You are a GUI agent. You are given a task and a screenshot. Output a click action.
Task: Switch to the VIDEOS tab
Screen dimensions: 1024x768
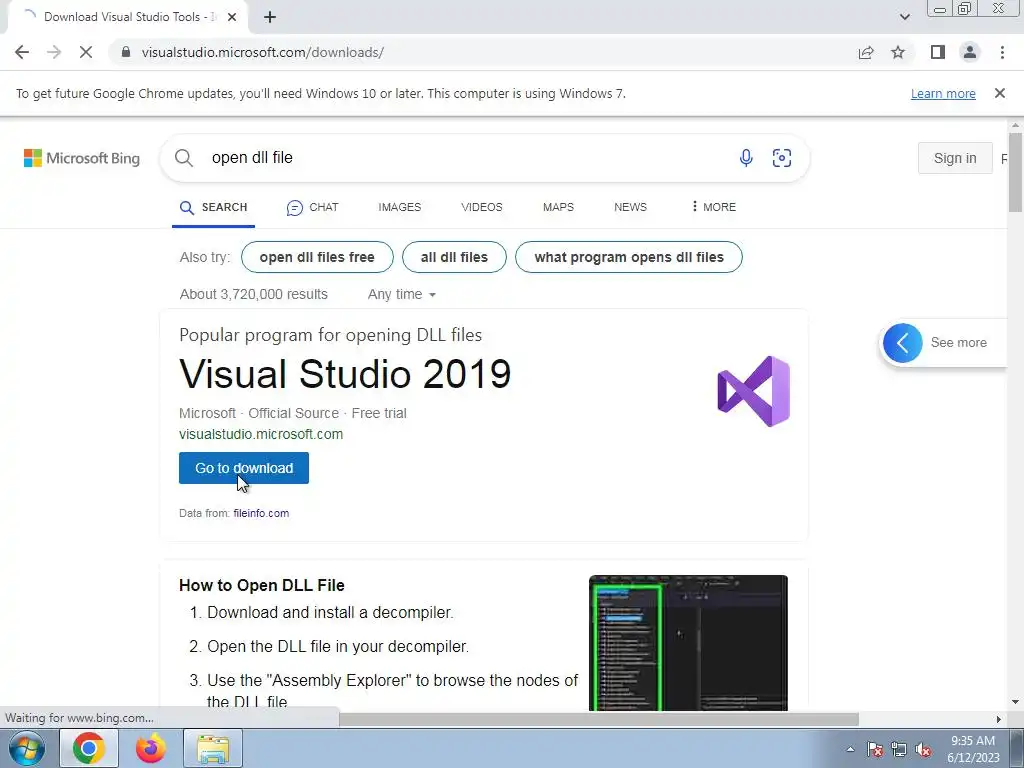pyautogui.click(x=482, y=207)
